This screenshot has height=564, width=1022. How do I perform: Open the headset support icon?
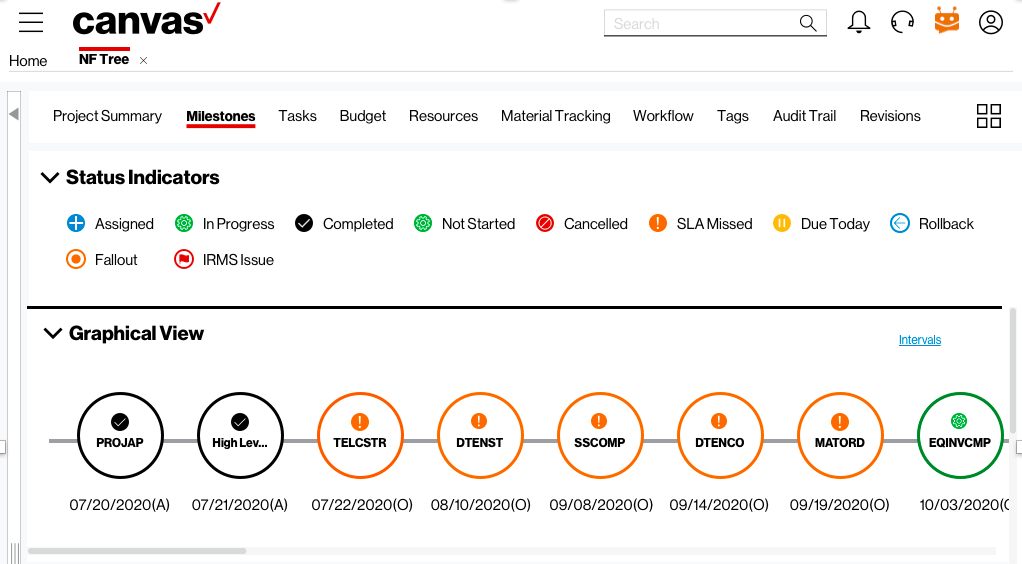pyautogui.click(x=903, y=22)
